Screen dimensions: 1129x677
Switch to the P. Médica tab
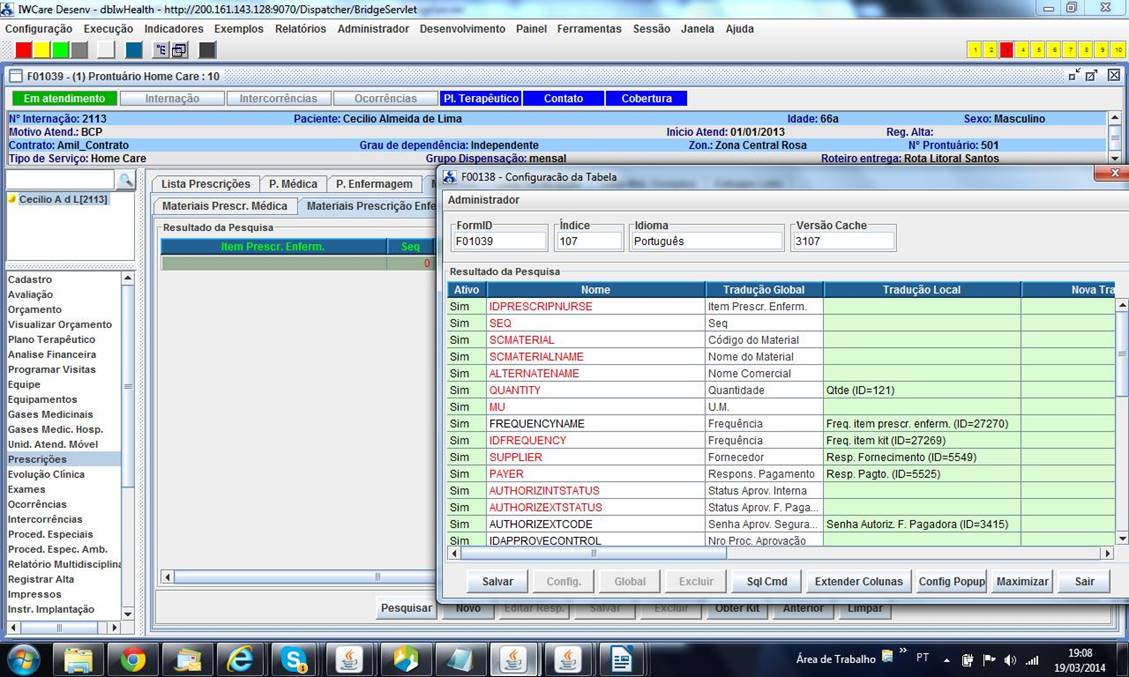coord(293,184)
